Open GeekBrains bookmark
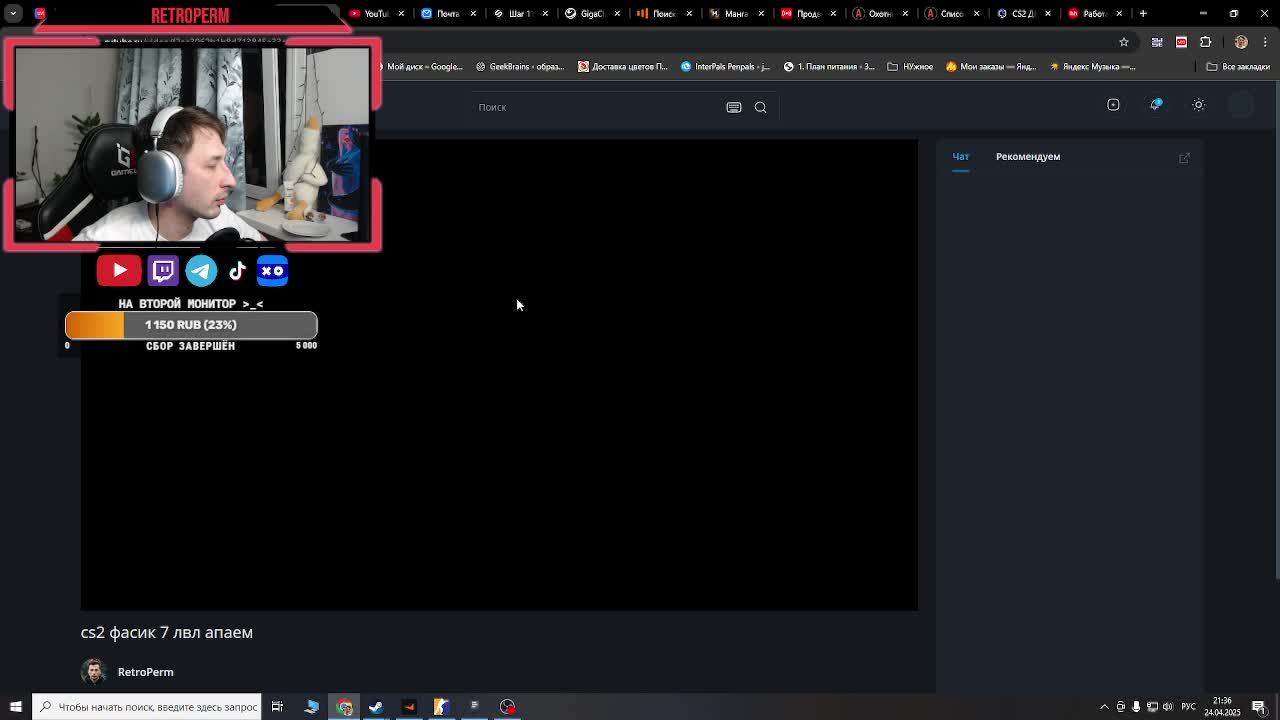1280x720 pixels. (520, 67)
